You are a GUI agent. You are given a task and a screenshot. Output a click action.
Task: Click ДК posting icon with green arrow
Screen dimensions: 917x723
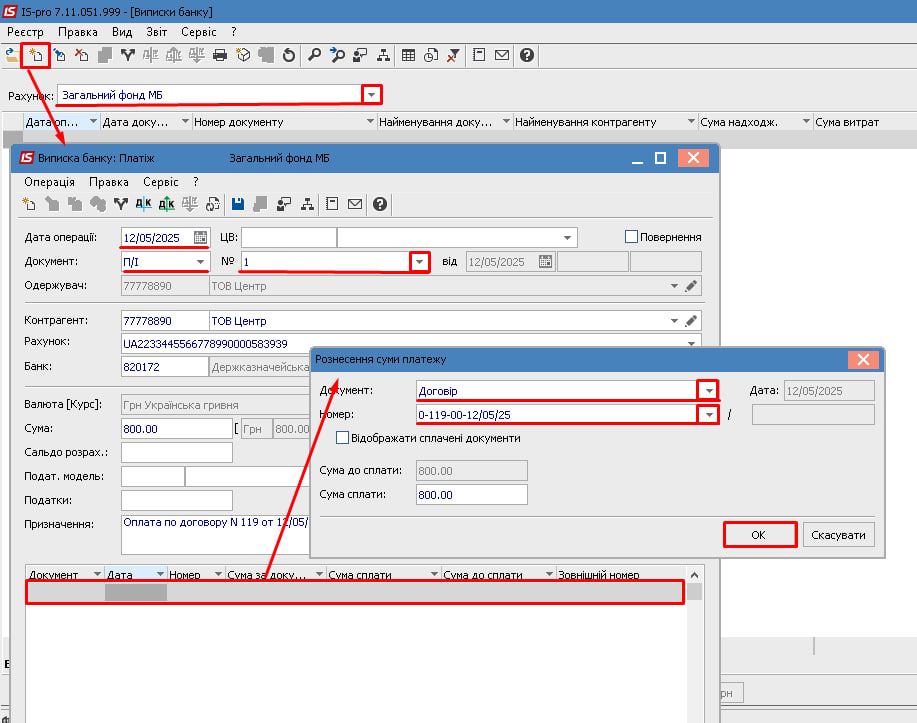(167, 204)
